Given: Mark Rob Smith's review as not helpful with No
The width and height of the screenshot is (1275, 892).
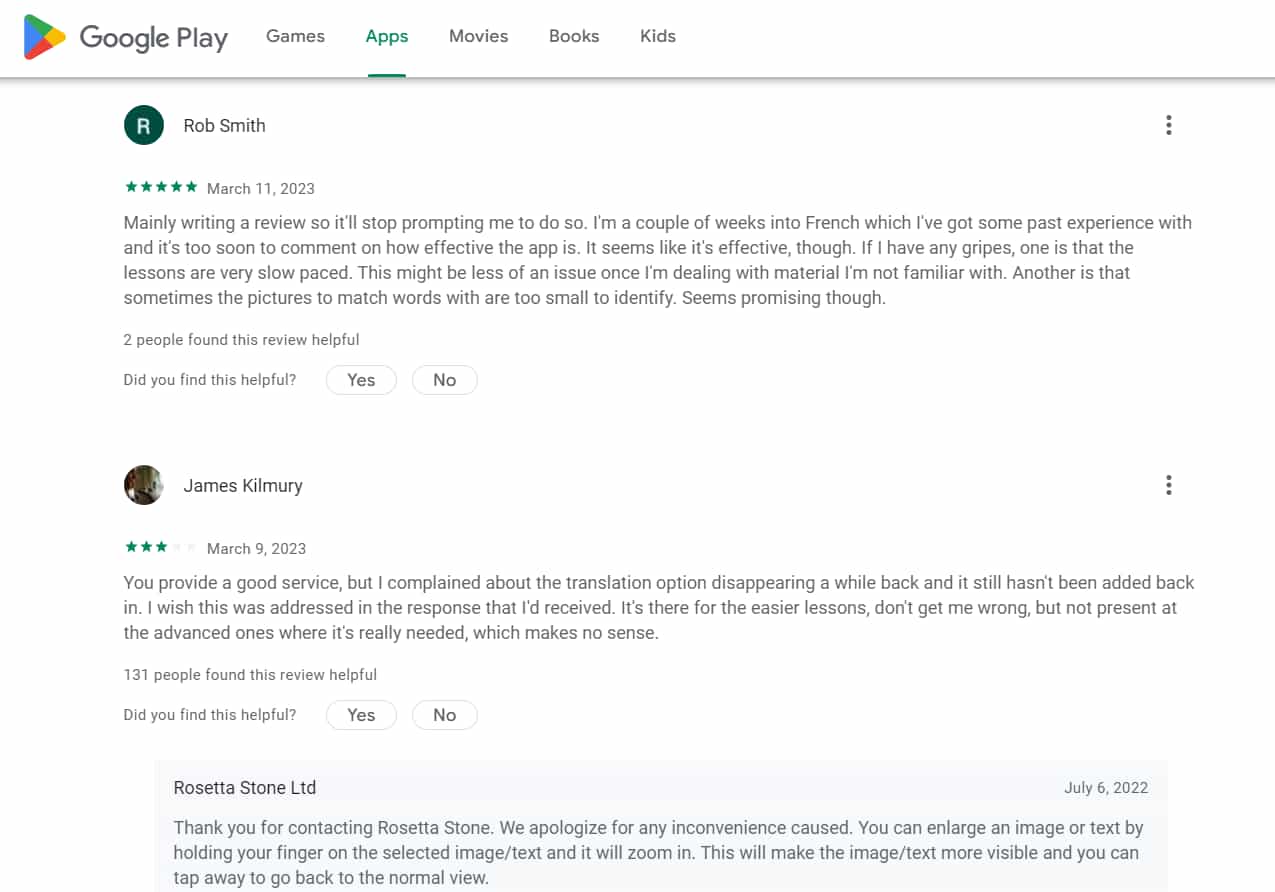Looking at the screenshot, I should pyautogui.click(x=444, y=380).
